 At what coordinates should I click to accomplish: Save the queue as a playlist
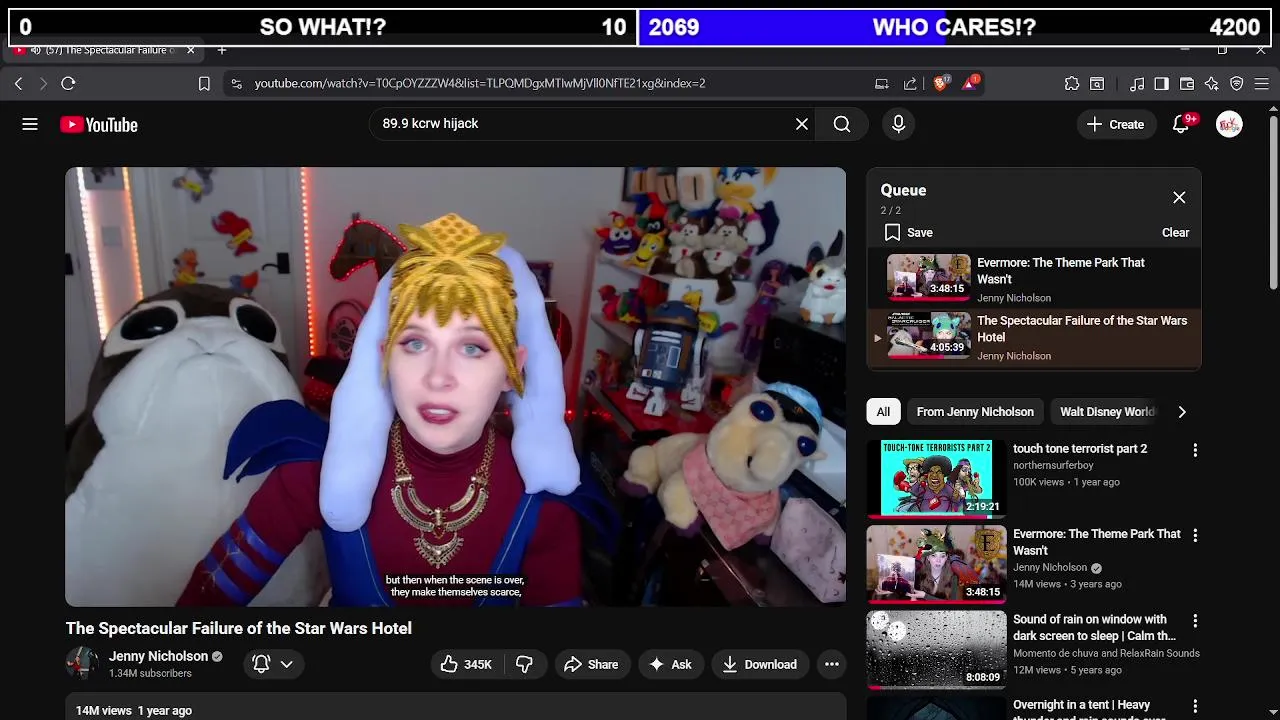click(909, 233)
